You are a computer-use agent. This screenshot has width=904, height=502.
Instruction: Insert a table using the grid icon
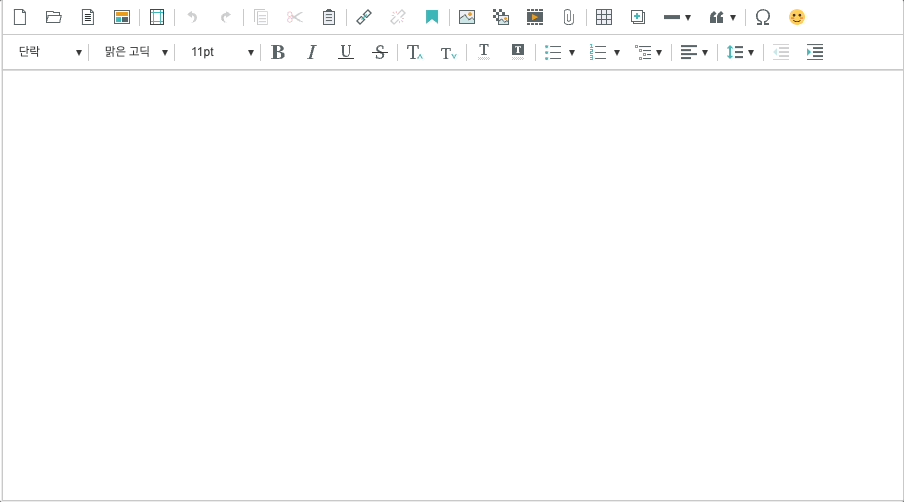[603, 17]
